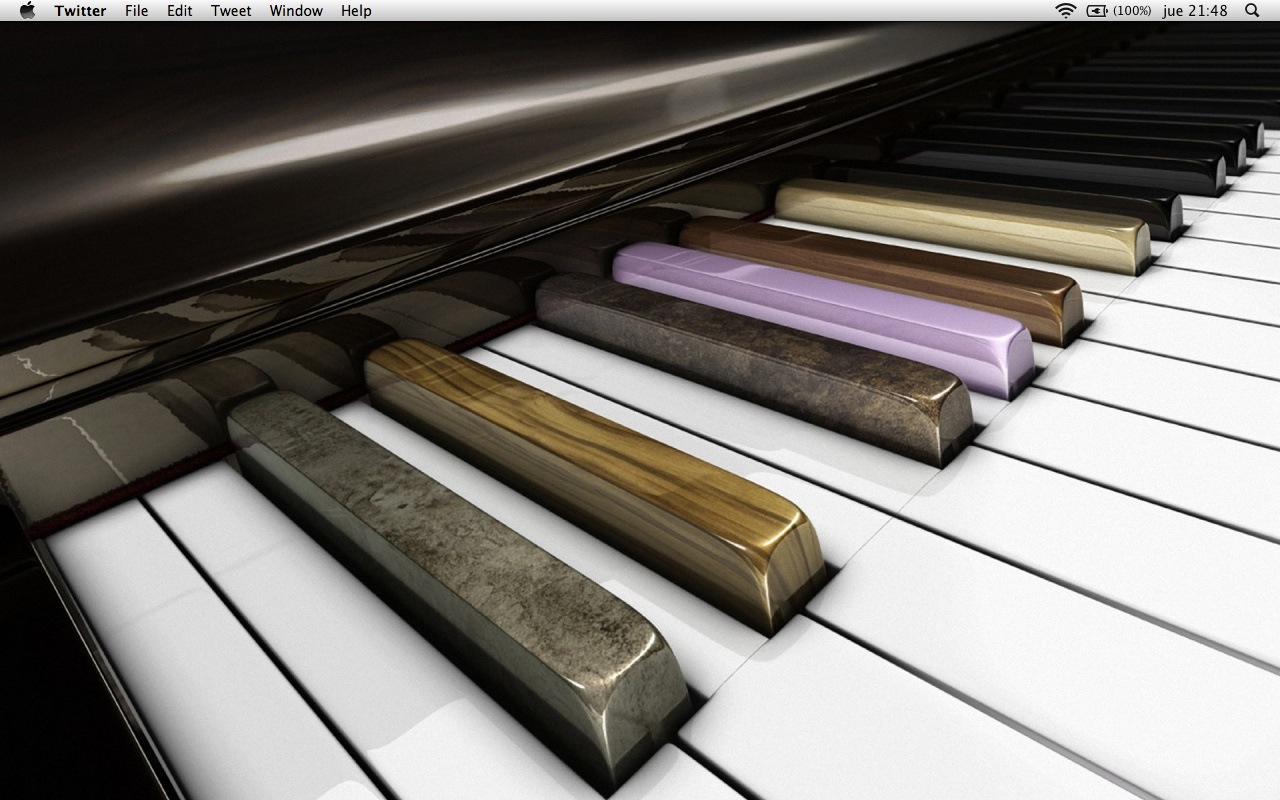Viewport: 1280px width, 800px height.
Task: Open Spotlight search magnifier icon
Action: pyautogui.click(x=1252, y=10)
